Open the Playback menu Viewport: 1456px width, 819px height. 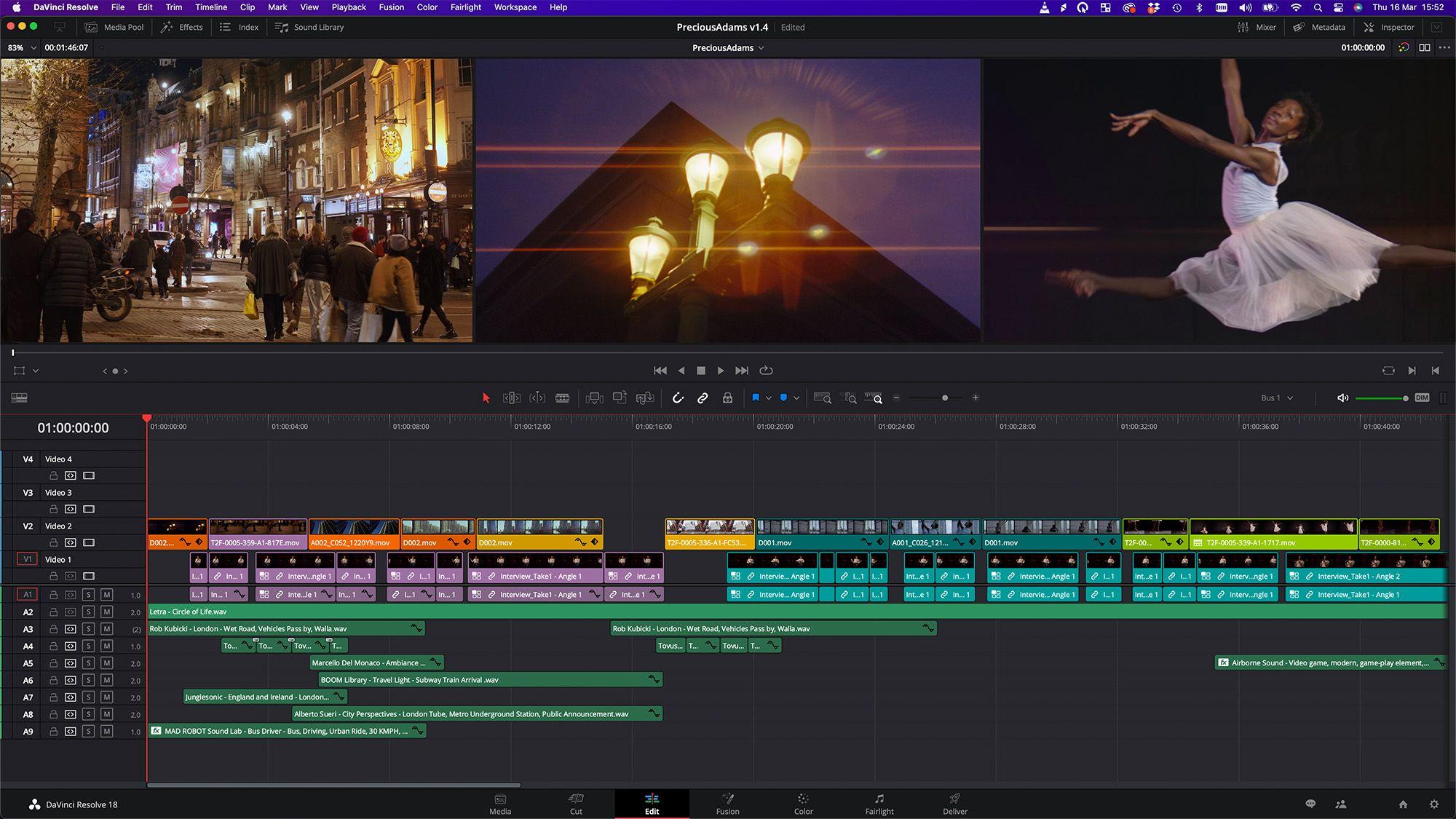[348, 7]
